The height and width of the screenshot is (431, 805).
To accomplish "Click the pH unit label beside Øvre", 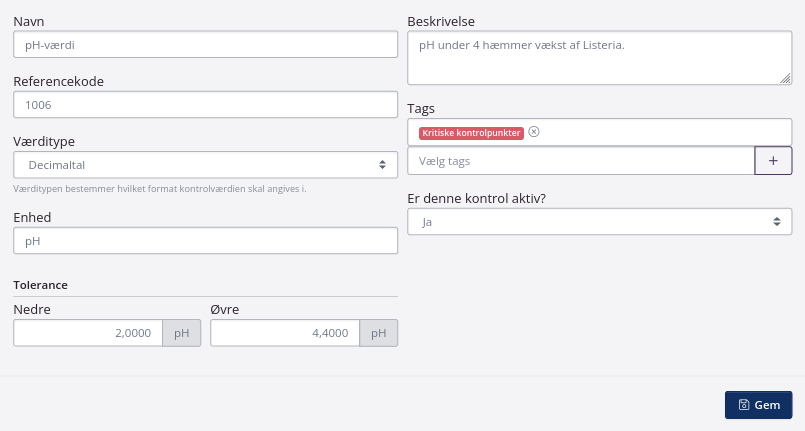I will pos(379,333).
